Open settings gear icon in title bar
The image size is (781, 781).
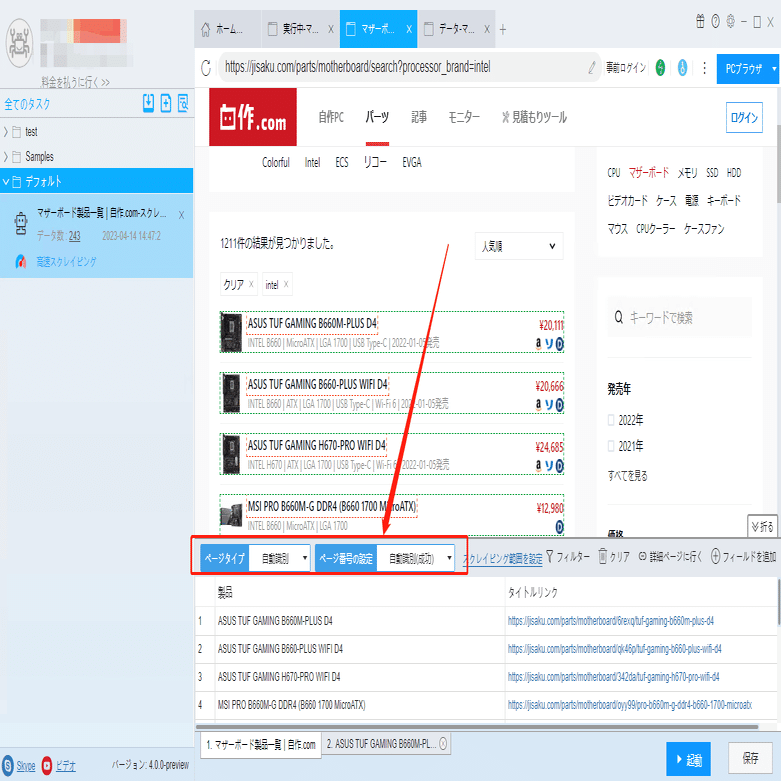pos(730,21)
